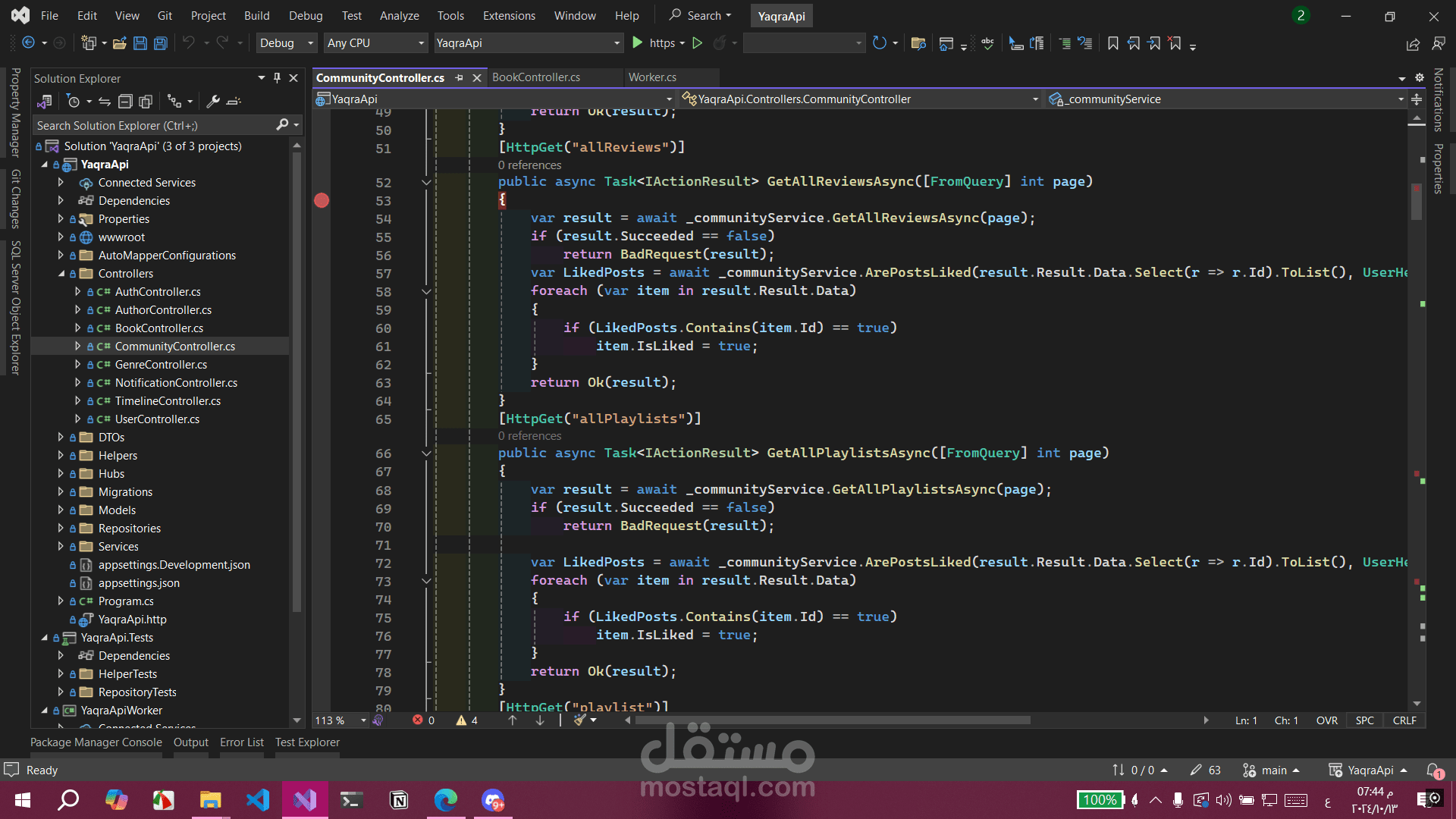Collapse the Controllers folder

[x=61, y=274]
